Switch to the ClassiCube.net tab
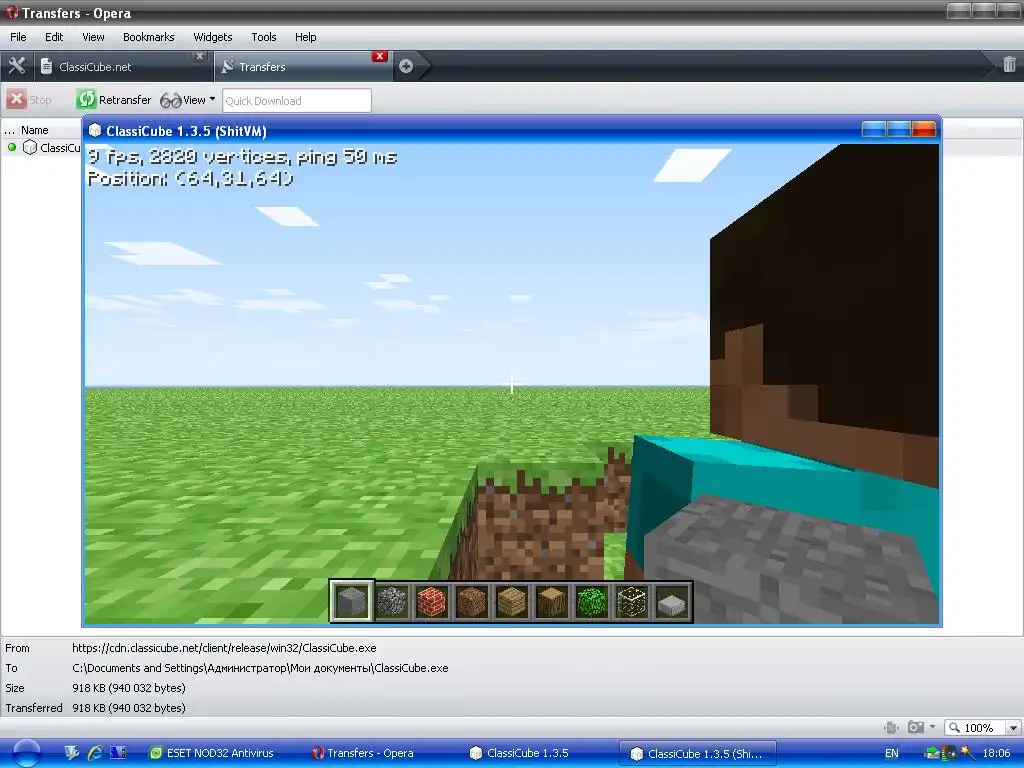Viewport: 1024px width, 768px height. click(x=124, y=66)
